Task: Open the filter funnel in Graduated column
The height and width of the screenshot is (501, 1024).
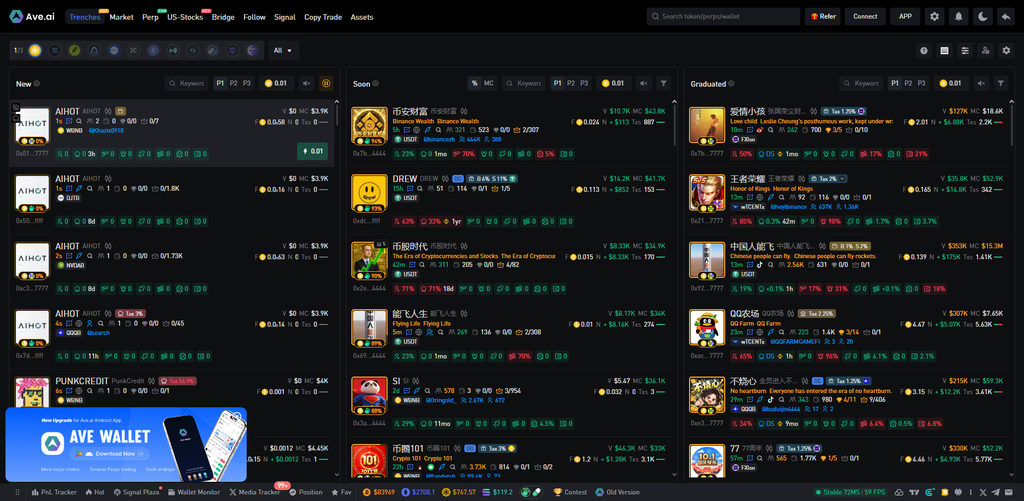Action: [x=1000, y=84]
